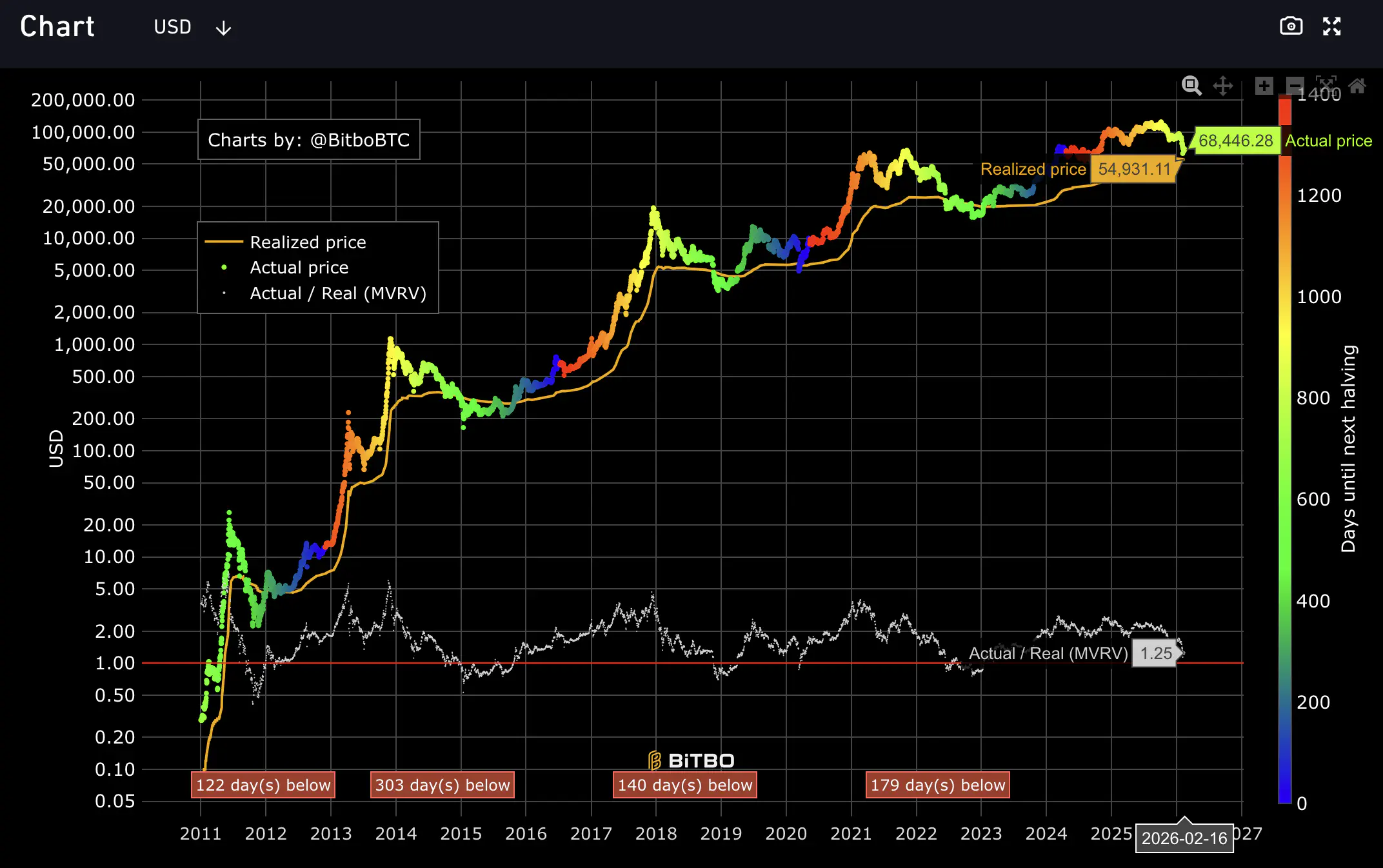Toggle Realized price series in legend
1383x868 pixels.
click(308, 242)
